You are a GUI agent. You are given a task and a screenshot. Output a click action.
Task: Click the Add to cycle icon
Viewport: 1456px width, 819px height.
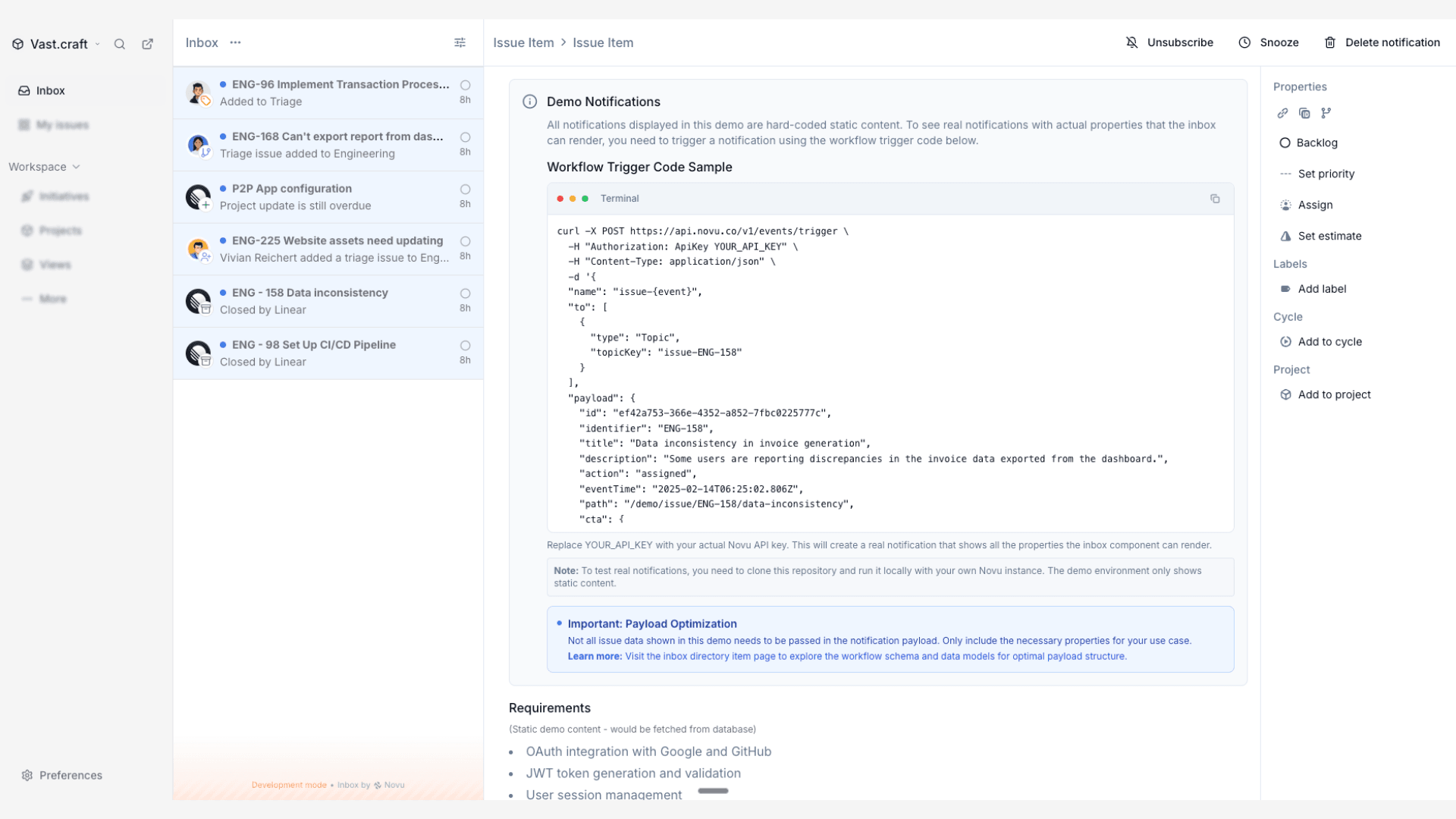[1285, 342]
